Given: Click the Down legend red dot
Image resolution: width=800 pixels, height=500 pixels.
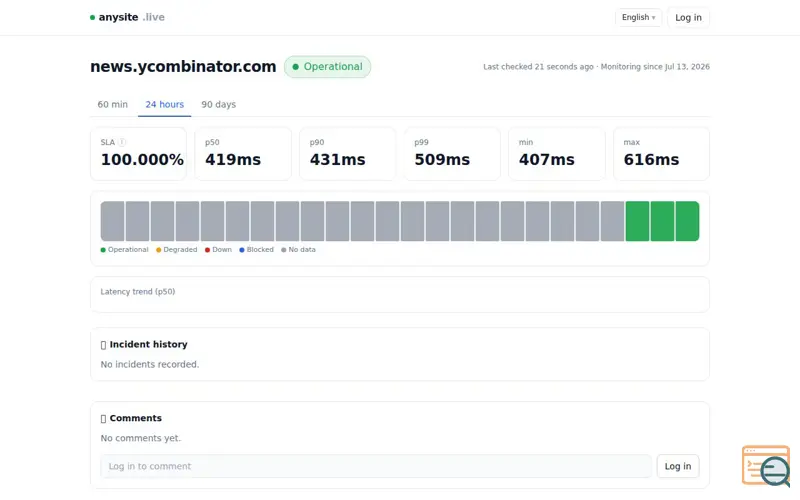Looking at the screenshot, I should point(208,250).
